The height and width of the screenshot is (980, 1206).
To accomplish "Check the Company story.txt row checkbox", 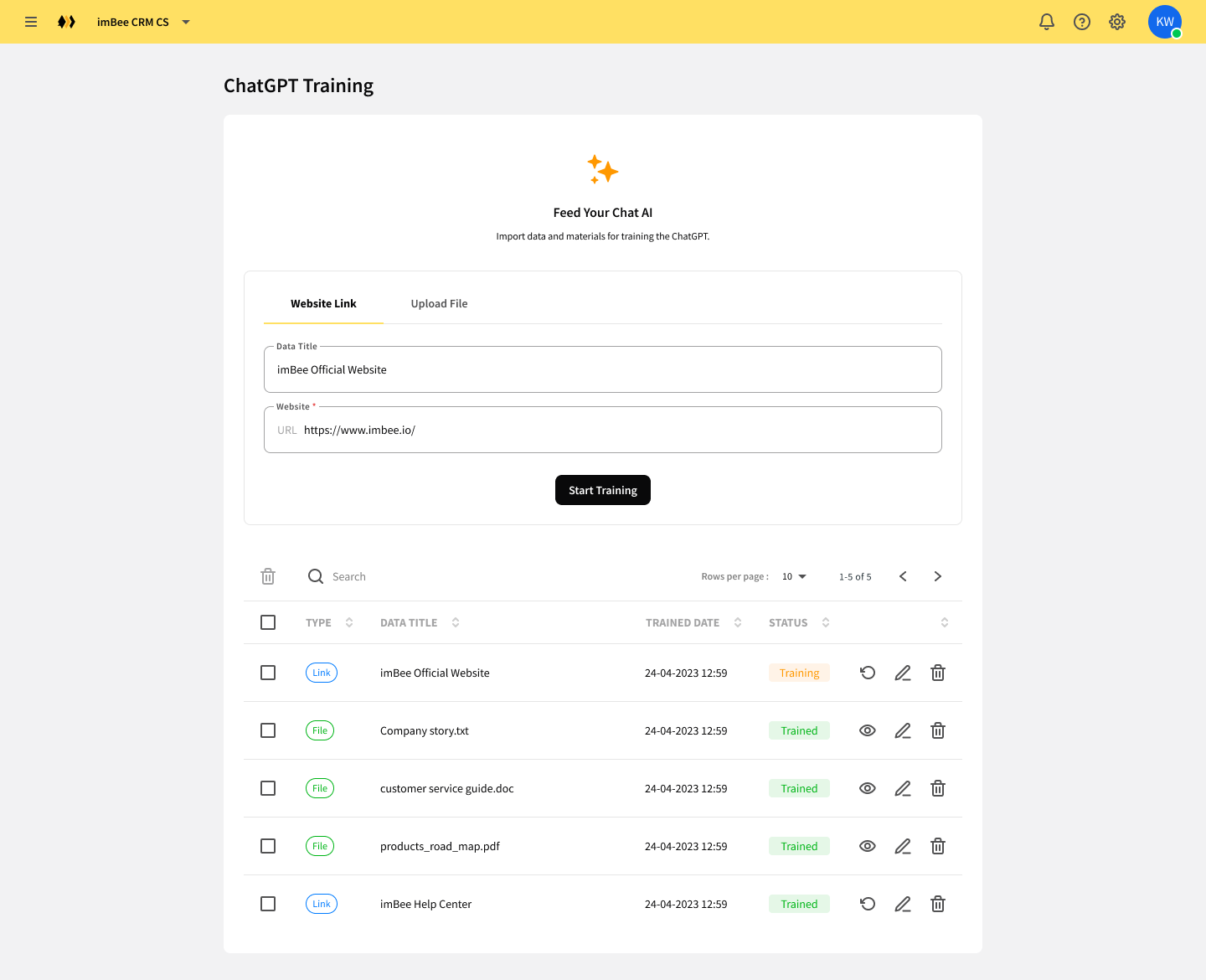I will point(268,730).
